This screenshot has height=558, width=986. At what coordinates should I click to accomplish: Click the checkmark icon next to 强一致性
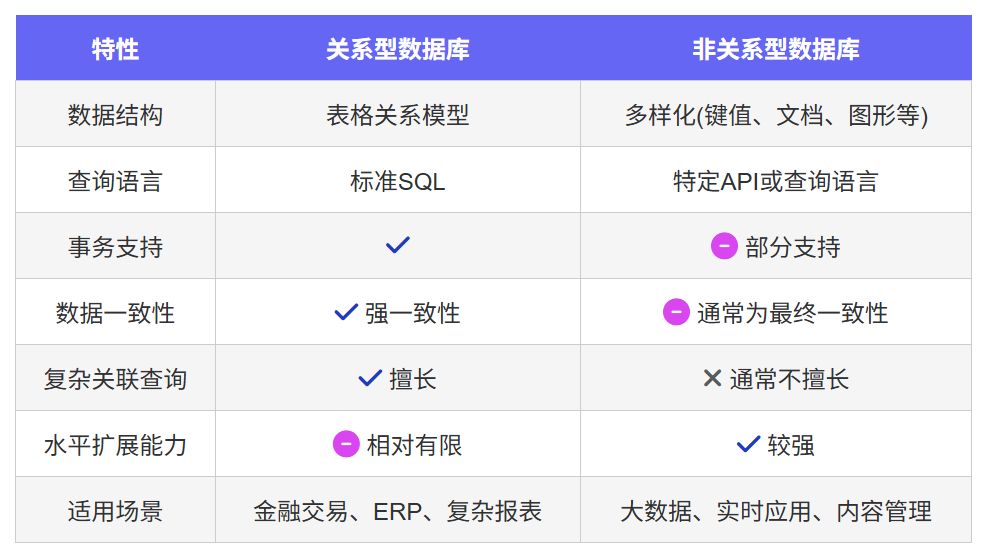(x=346, y=311)
